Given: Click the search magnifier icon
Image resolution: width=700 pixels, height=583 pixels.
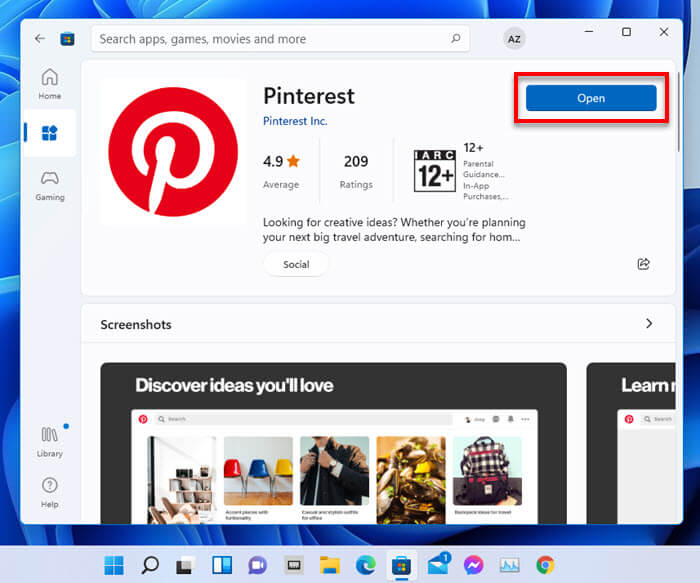Looking at the screenshot, I should [x=455, y=39].
